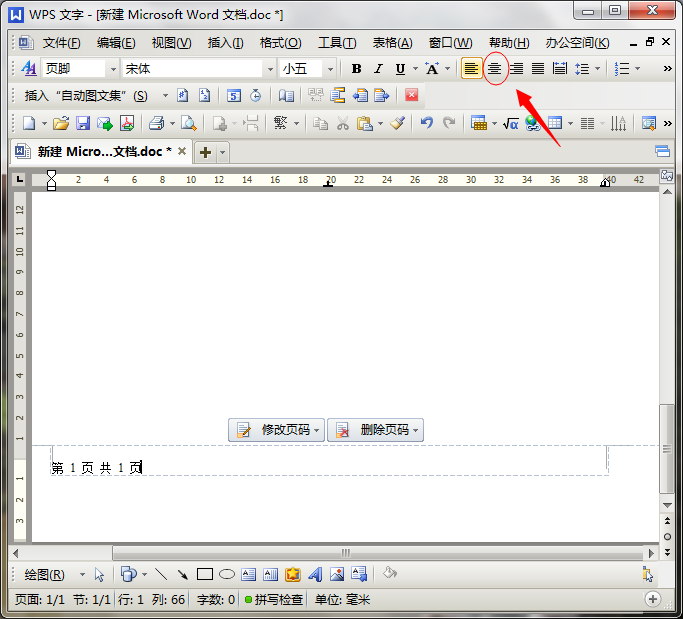
Task: Show next header-footer icon
Action: (382, 95)
